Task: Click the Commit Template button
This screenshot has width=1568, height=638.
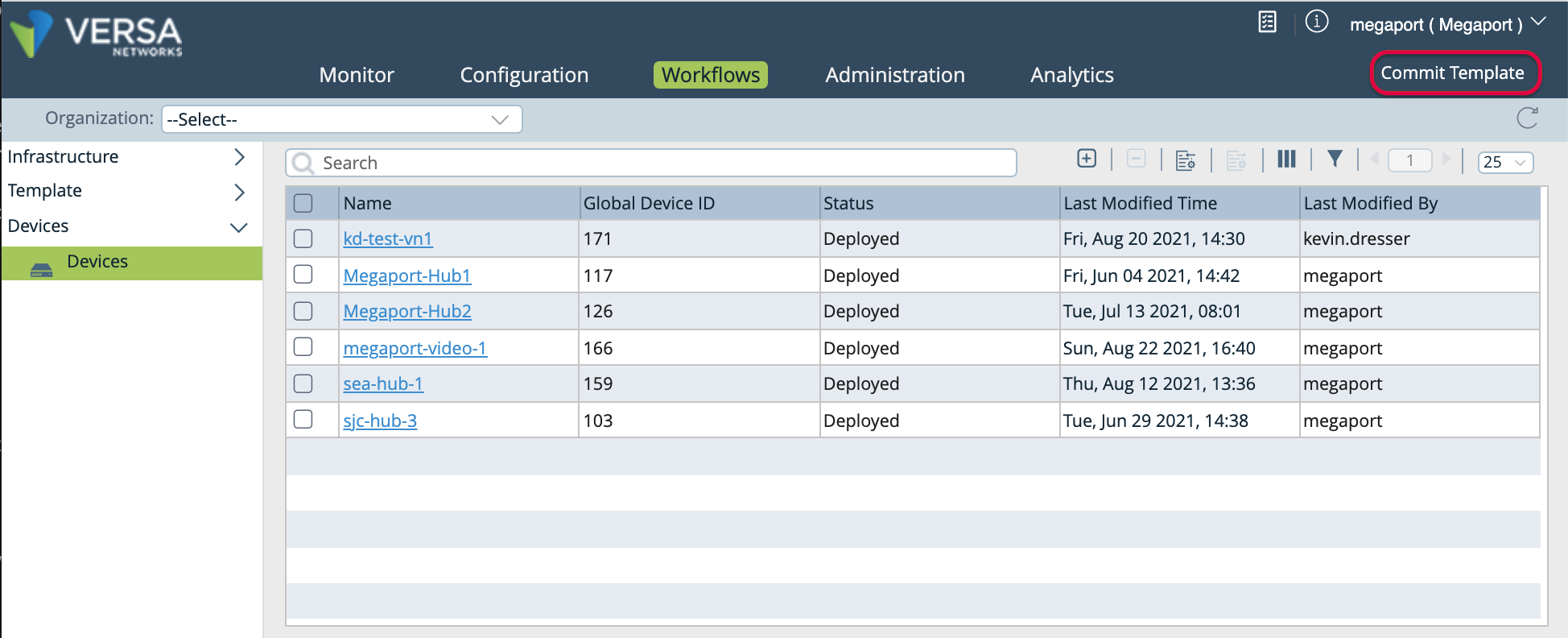Action: 1453,73
